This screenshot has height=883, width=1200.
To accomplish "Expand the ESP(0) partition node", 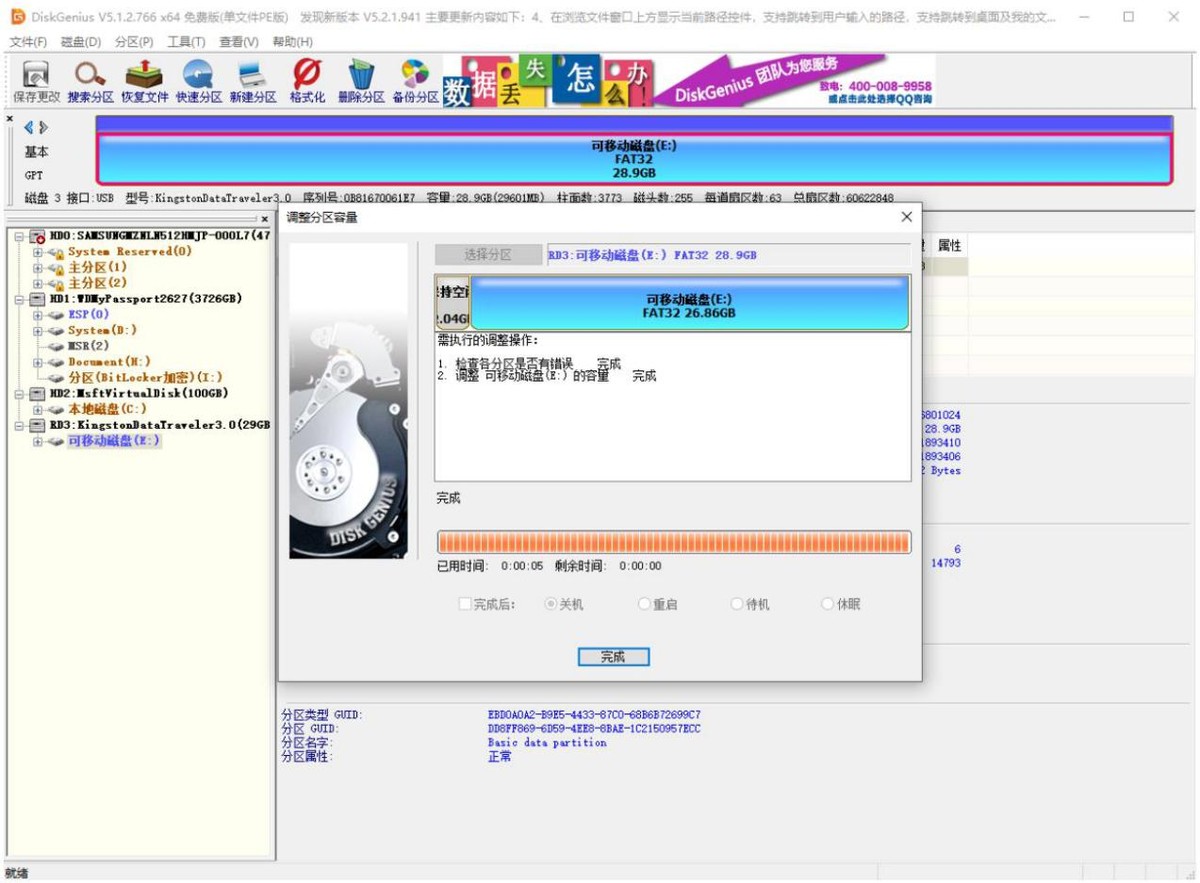I will coord(38,315).
